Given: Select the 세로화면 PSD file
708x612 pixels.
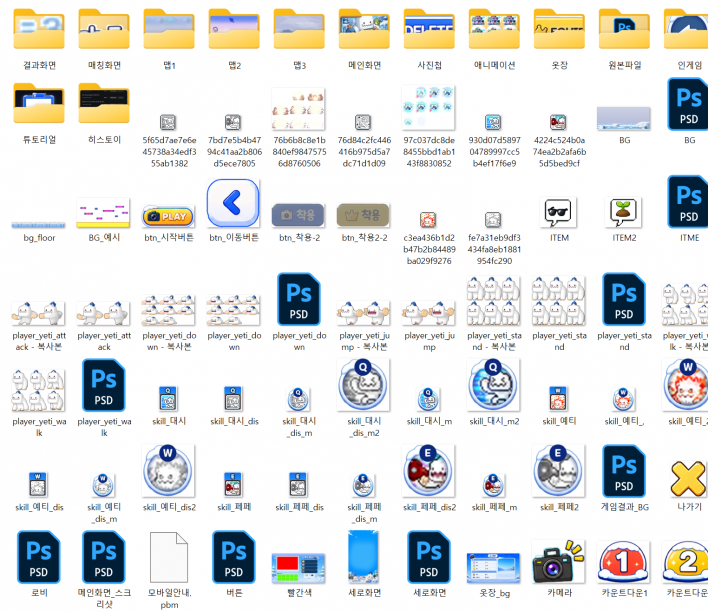Looking at the screenshot, I should coord(429,557).
